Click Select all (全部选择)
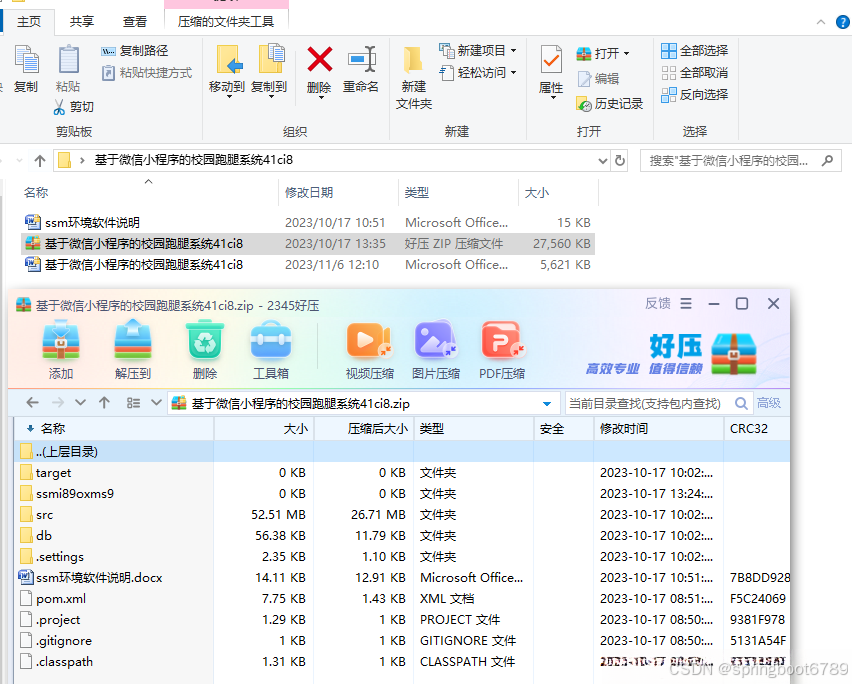This screenshot has height=684, width=852. point(694,51)
